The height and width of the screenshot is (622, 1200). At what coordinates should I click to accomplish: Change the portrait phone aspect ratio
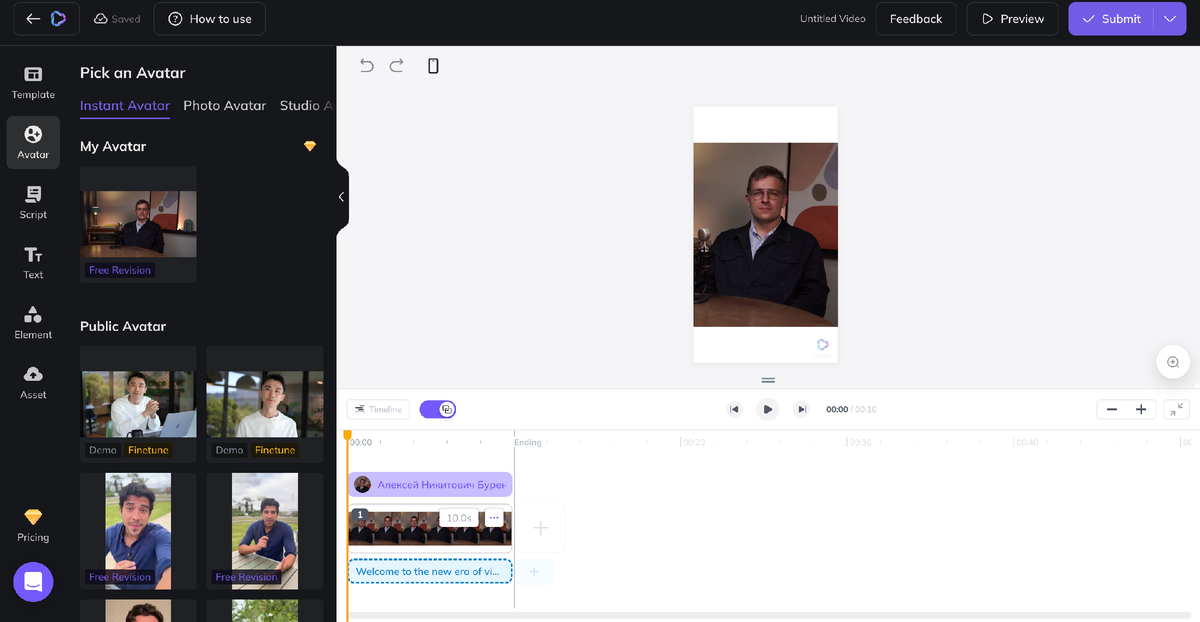[x=433, y=66]
